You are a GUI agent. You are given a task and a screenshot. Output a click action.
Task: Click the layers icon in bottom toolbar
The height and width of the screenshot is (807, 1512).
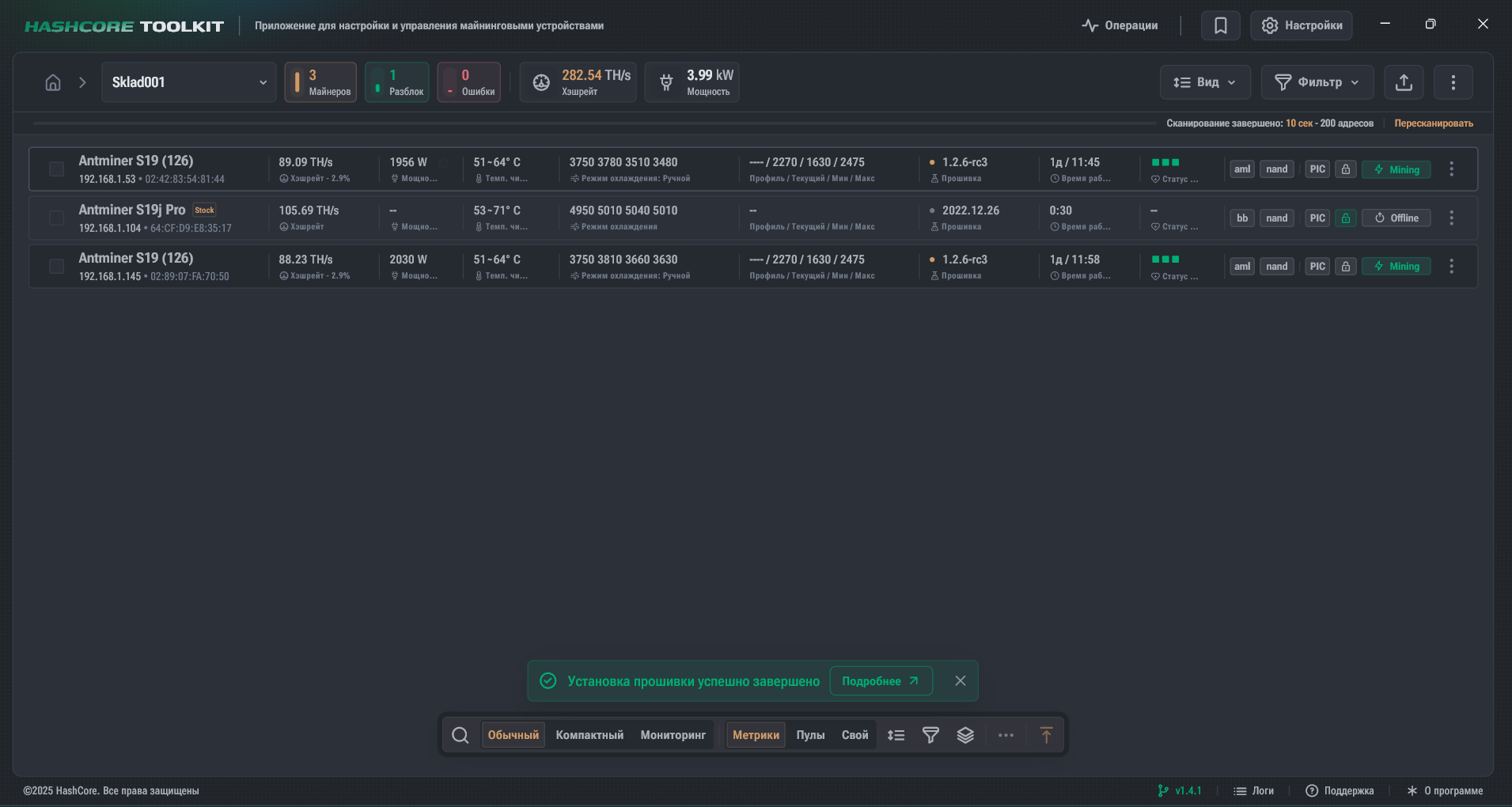point(965,735)
